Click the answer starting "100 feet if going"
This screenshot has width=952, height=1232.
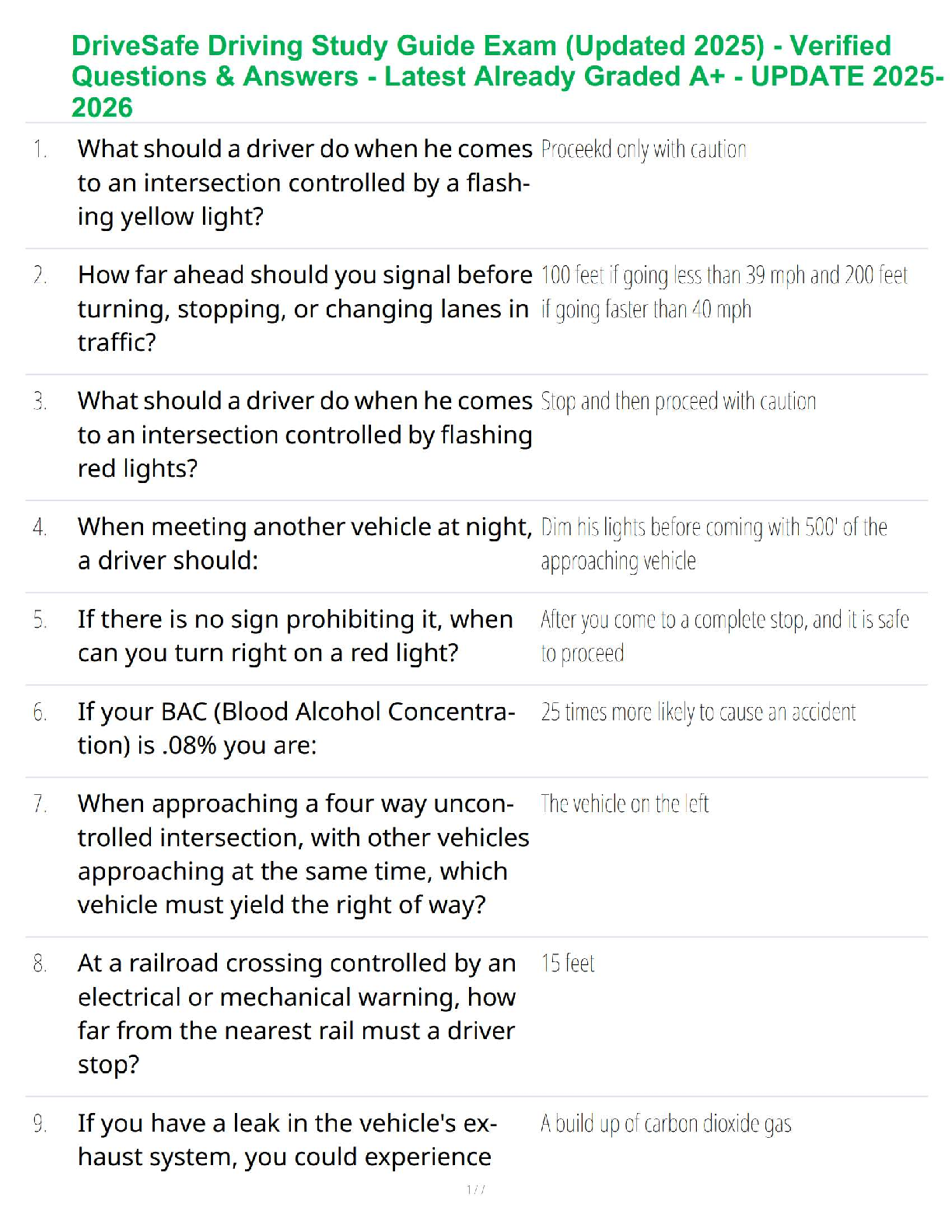(723, 292)
